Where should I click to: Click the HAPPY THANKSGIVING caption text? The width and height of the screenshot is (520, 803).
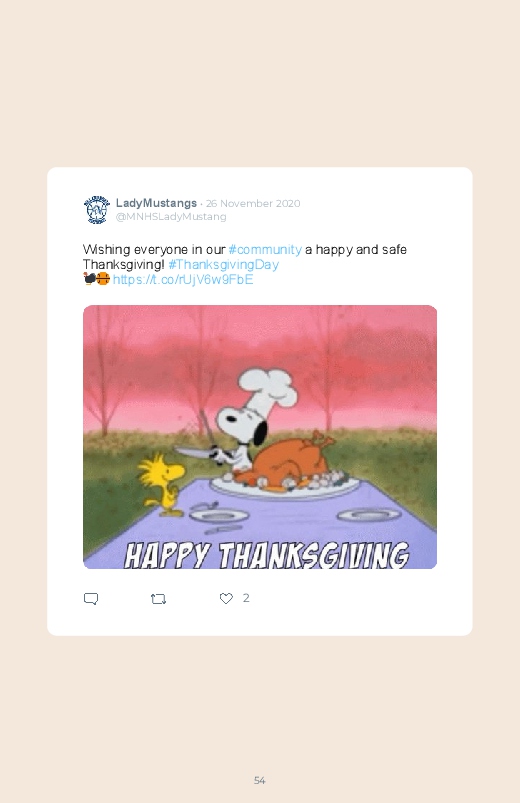coord(266,556)
